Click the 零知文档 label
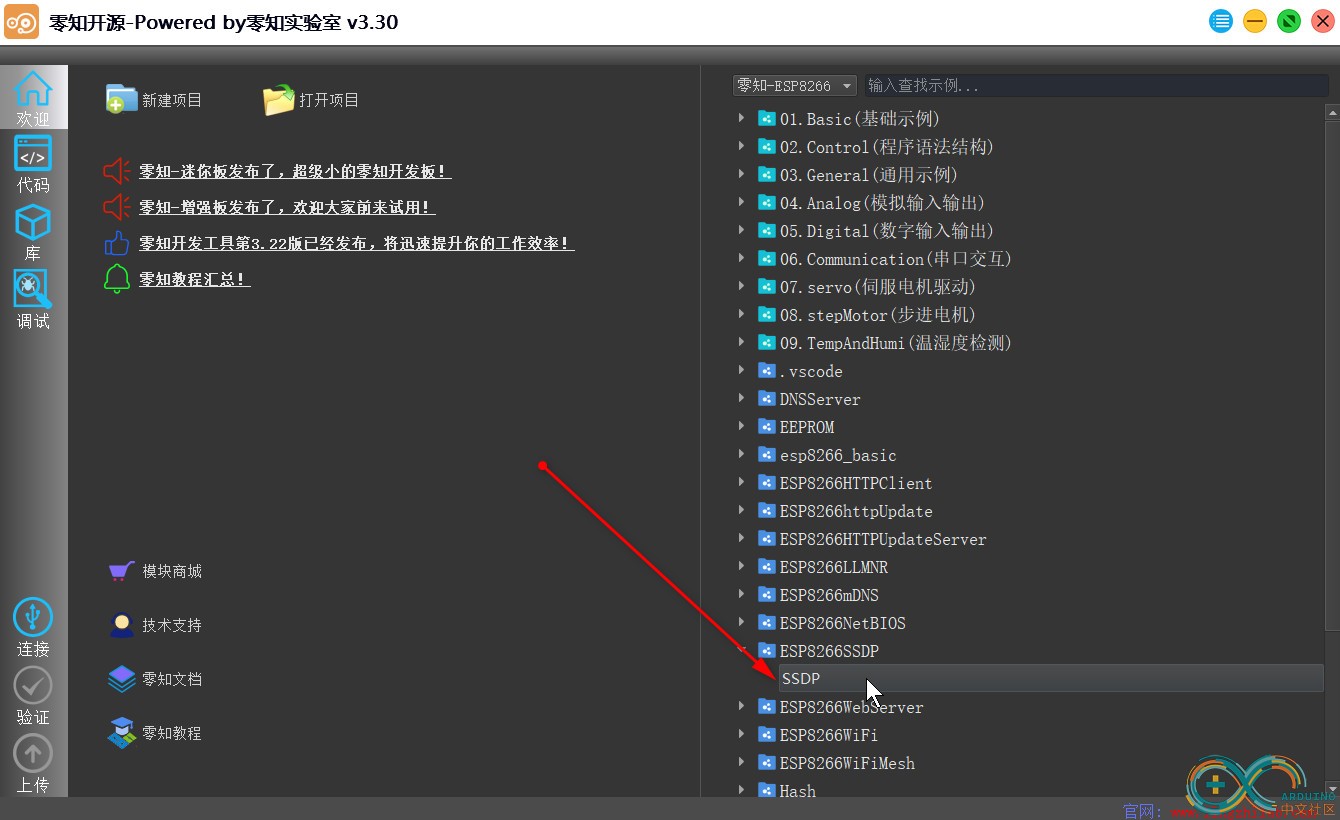Viewport: 1340px width, 820px height. coord(172,679)
